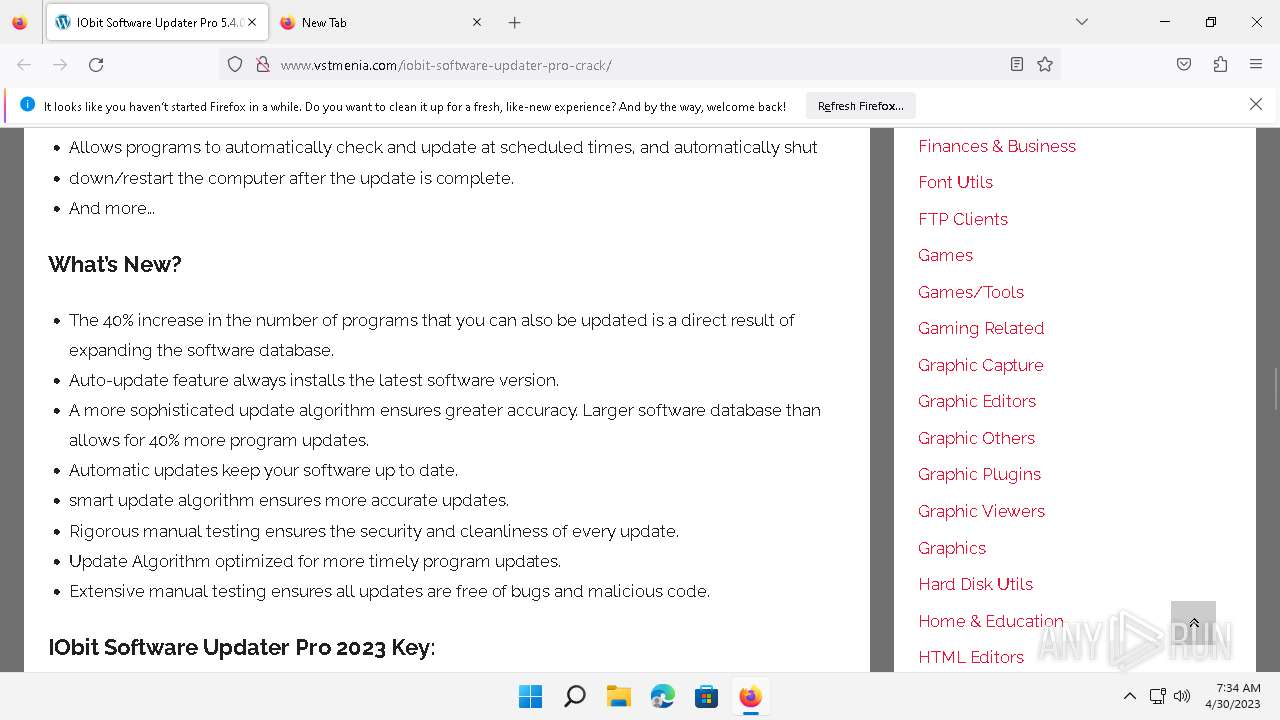1280x720 pixels.
Task: Open HTML Editors category
Action: (971, 657)
